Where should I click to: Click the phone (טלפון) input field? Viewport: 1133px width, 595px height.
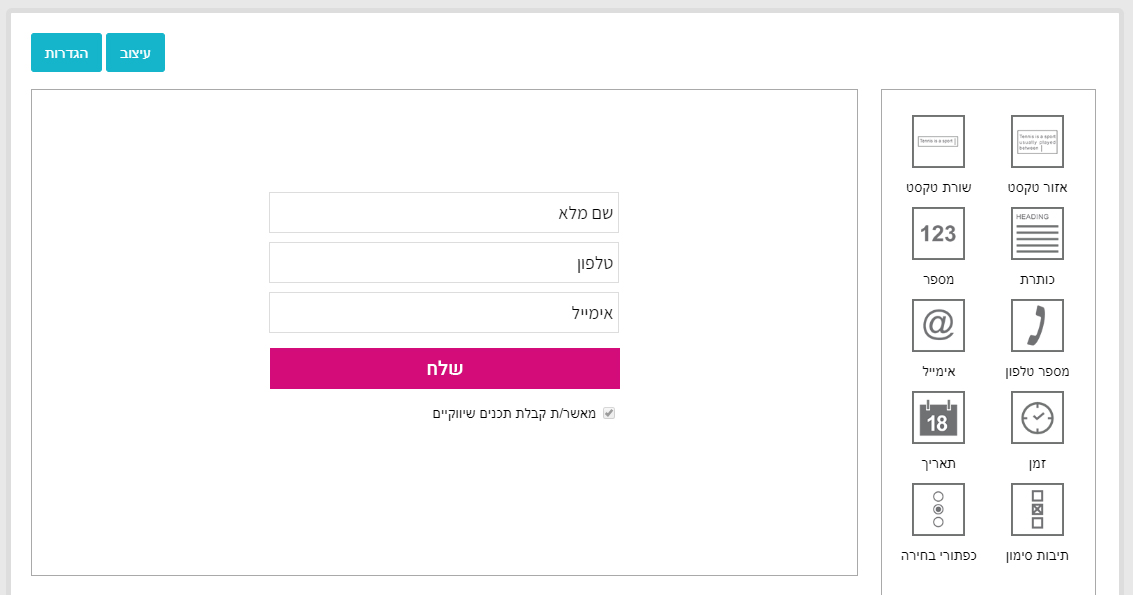click(444, 262)
